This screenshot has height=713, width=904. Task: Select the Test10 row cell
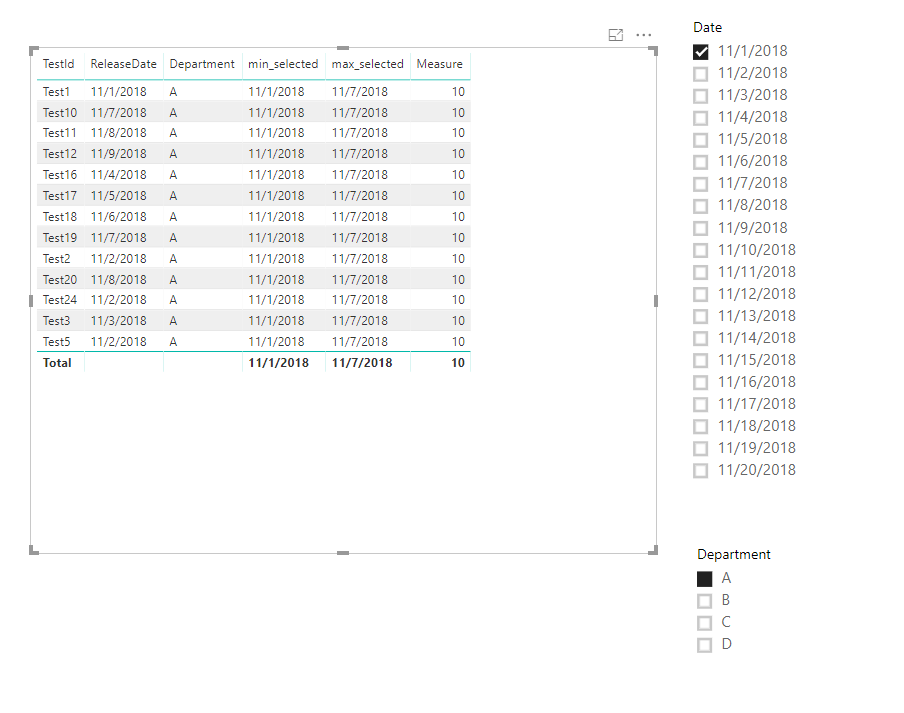[x=59, y=112]
